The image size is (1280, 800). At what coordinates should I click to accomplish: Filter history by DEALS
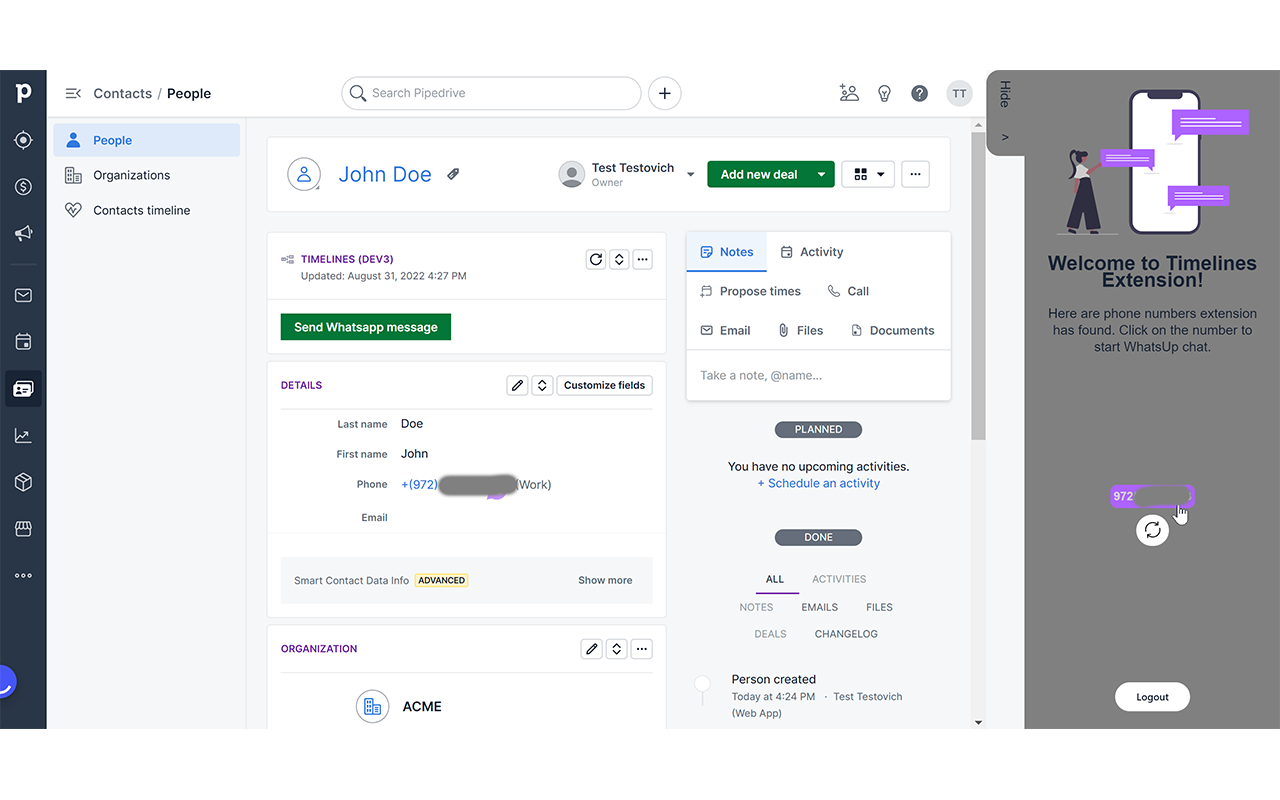pos(770,634)
